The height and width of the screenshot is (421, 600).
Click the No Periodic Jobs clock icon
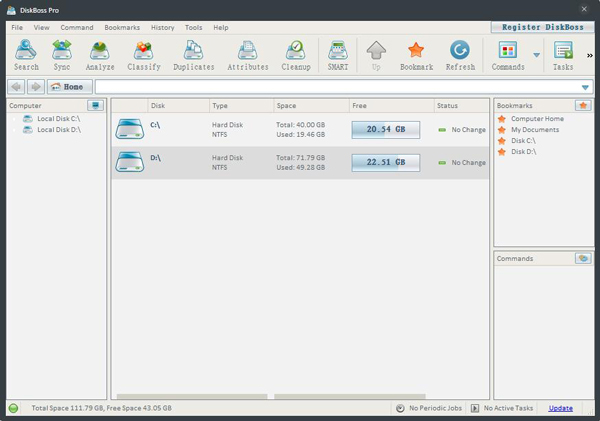point(400,408)
